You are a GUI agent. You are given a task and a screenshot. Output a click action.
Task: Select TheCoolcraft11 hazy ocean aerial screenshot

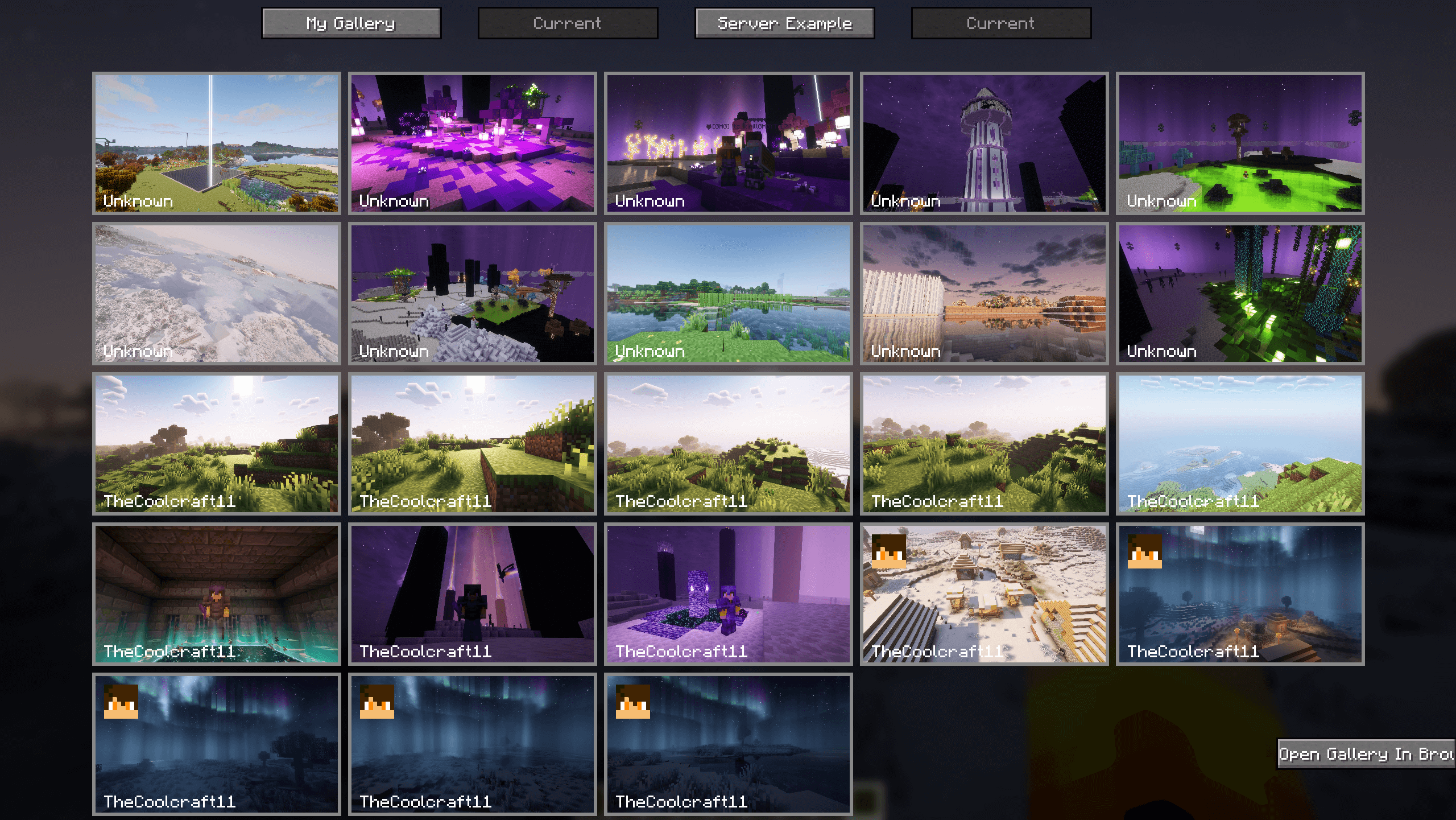(x=1240, y=444)
